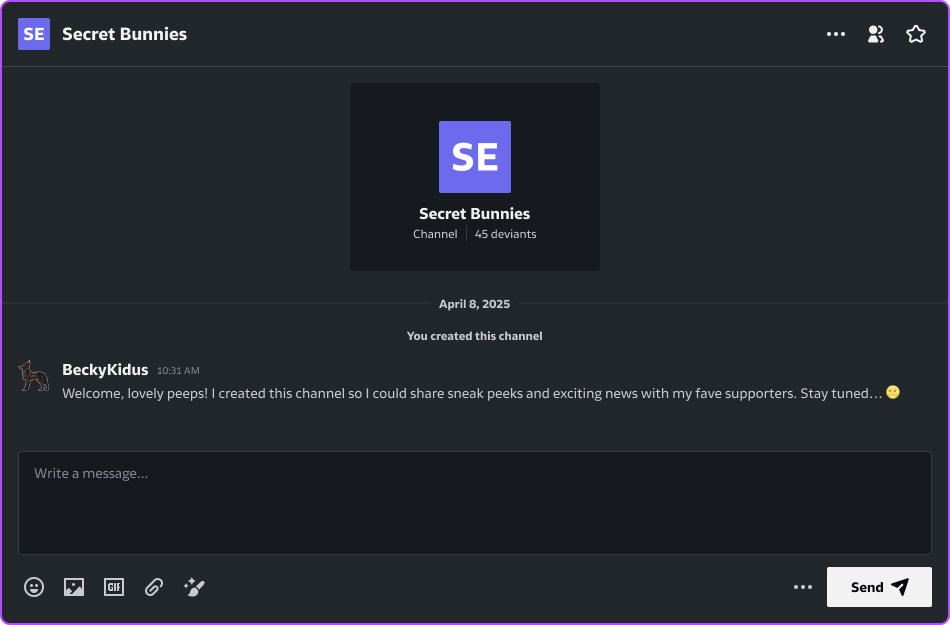Click the 10:31 AM message timestamp
Viewport: 950px width, 625px height.
click(178, 371)
